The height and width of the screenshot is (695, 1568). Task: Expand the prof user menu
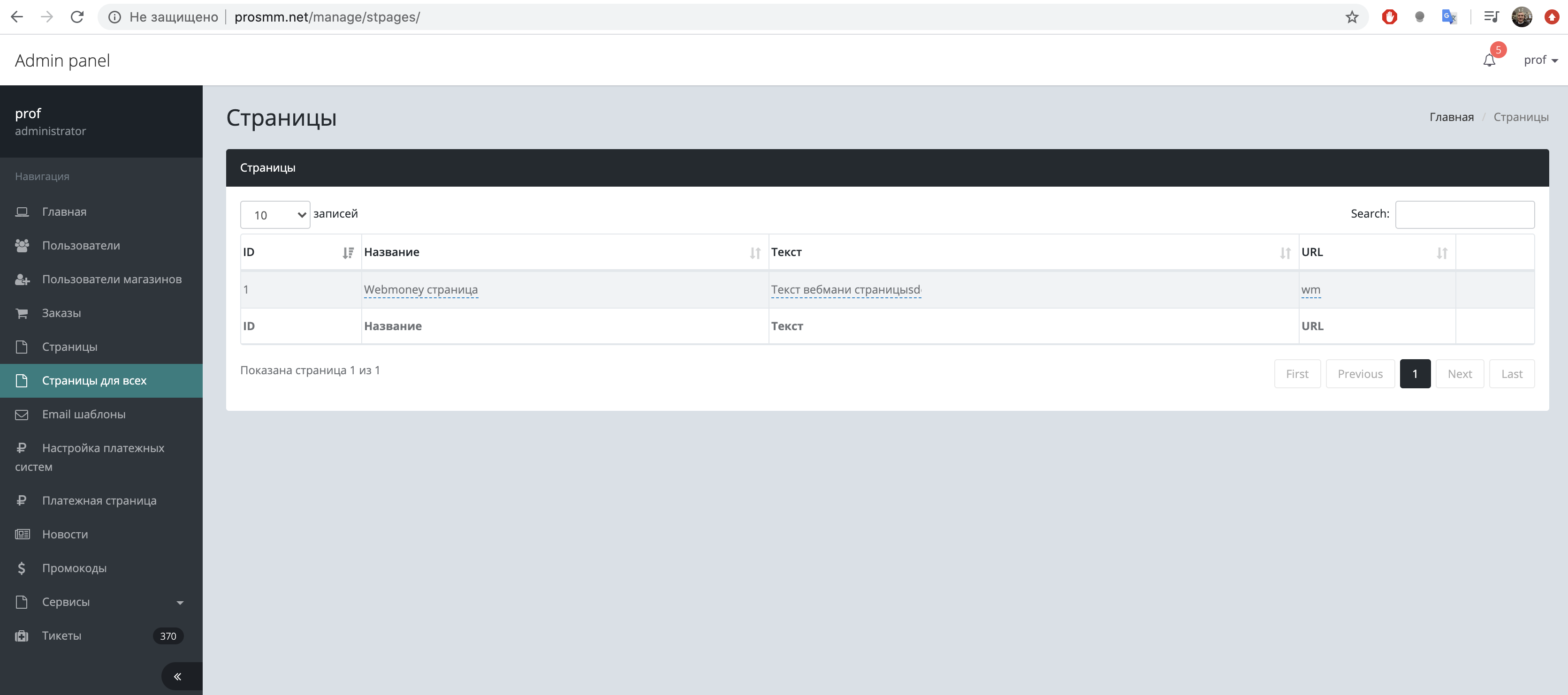click(1540, 60)
